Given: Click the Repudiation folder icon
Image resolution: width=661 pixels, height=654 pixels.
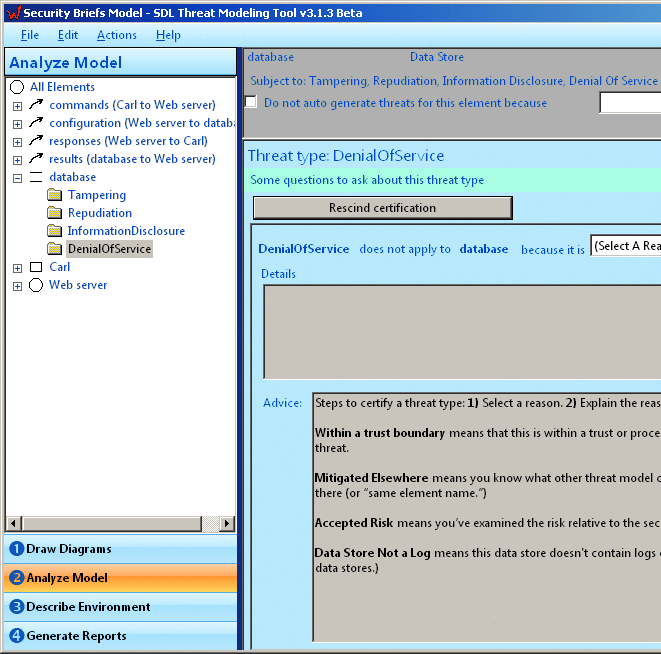Looking at the screenshot, I should point(54,214).
